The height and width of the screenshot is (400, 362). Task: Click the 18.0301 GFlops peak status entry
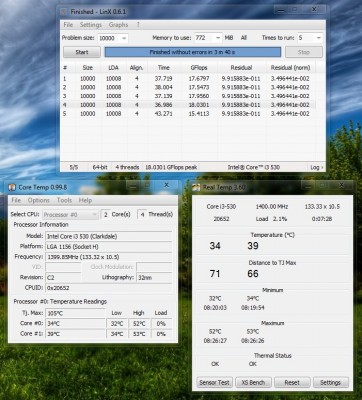point(171,167)
